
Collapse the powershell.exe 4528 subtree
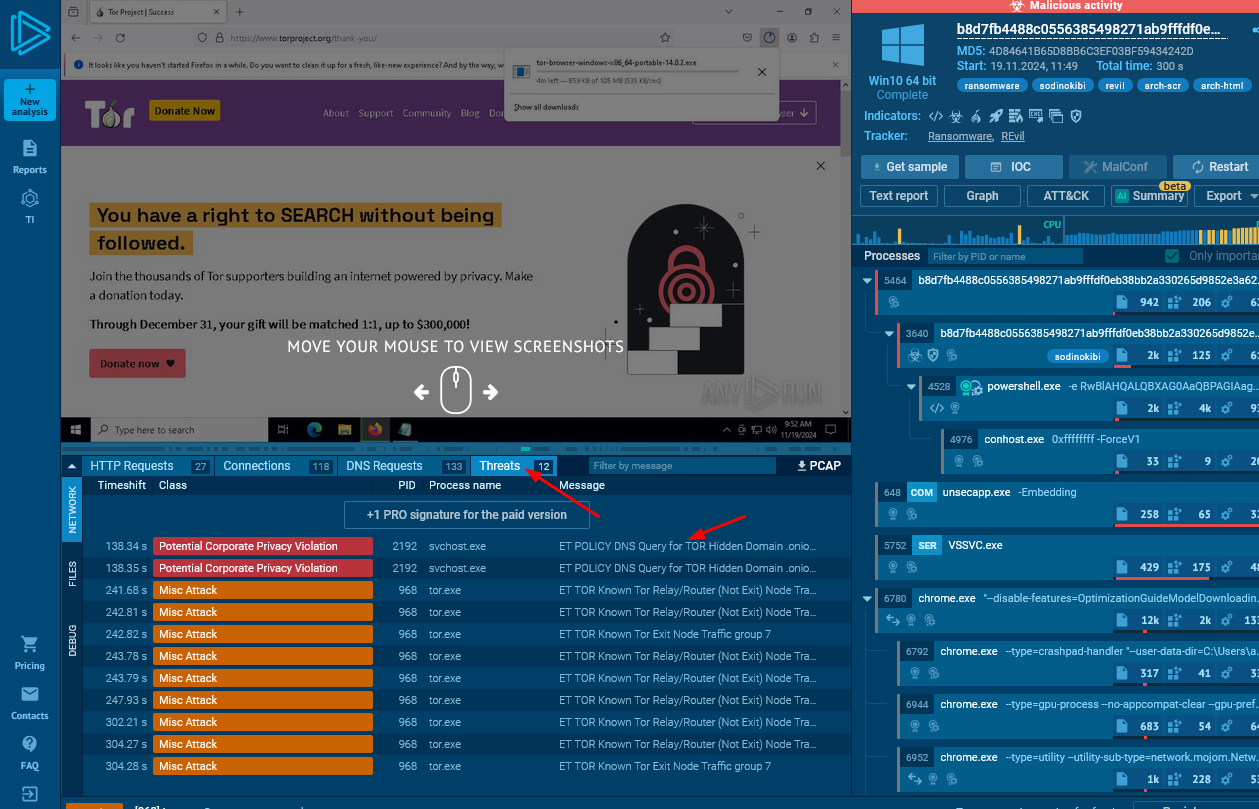911,386
